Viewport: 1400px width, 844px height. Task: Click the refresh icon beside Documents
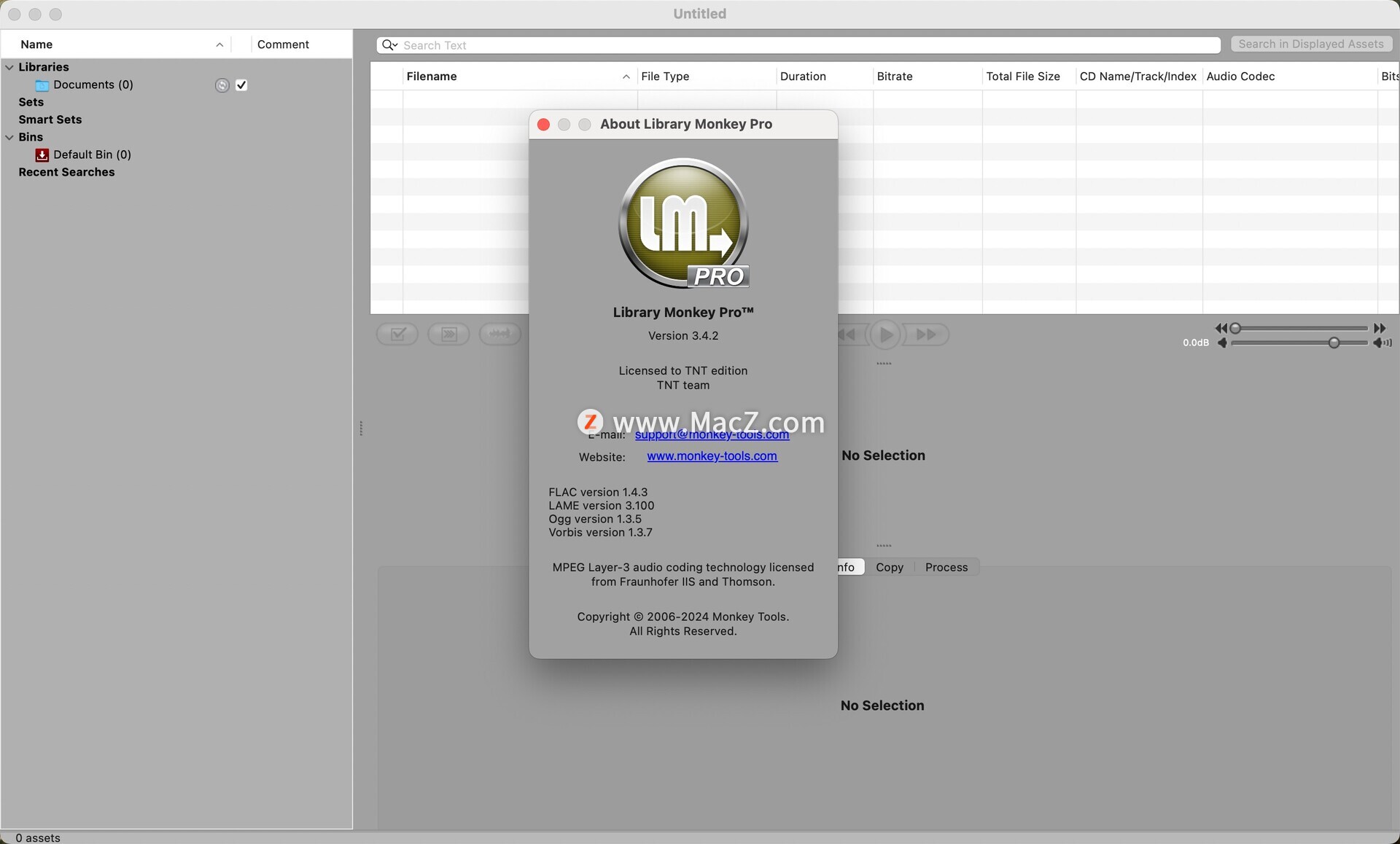(222, 85)
